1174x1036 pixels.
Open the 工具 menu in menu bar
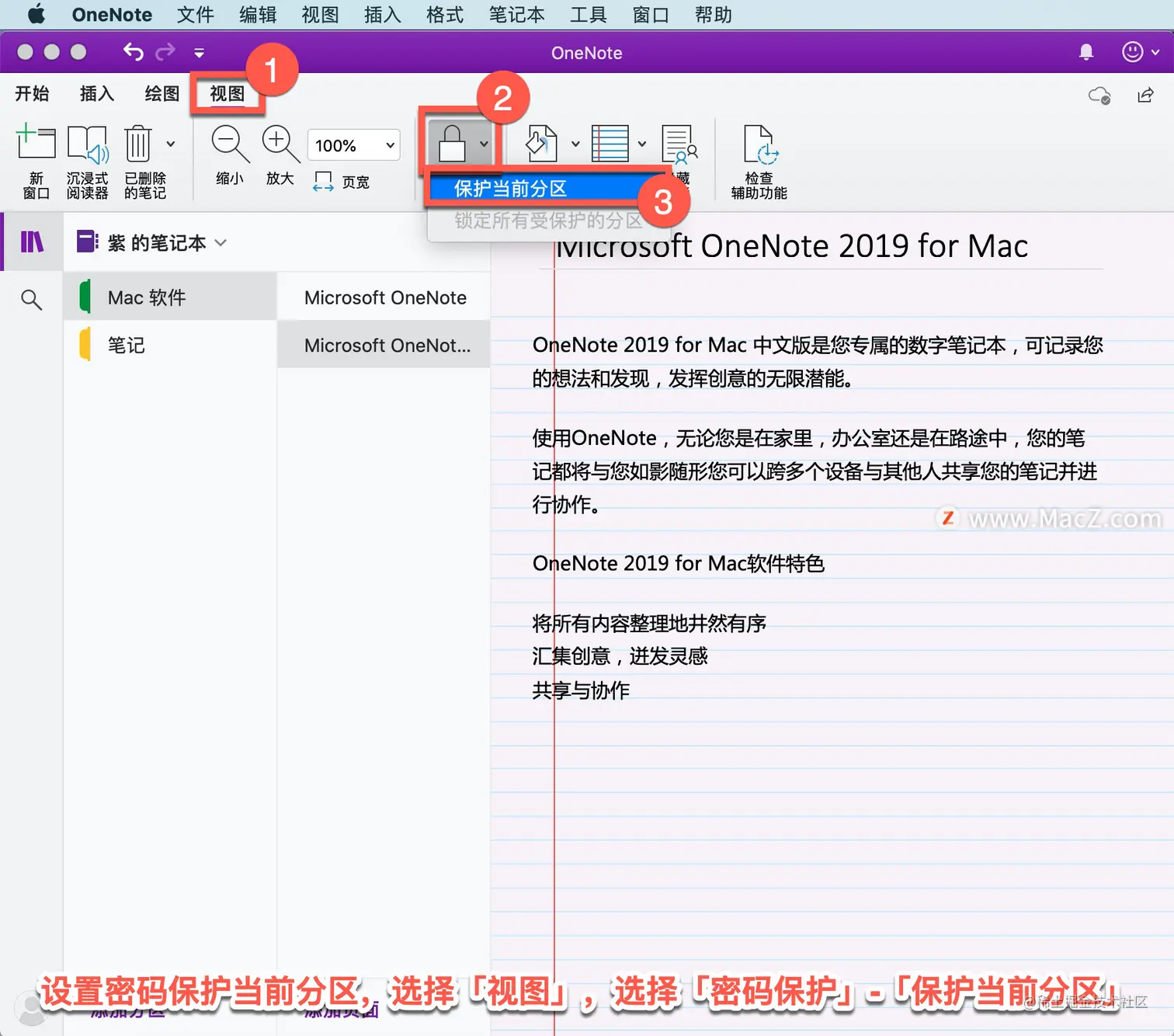coord(589,15)
